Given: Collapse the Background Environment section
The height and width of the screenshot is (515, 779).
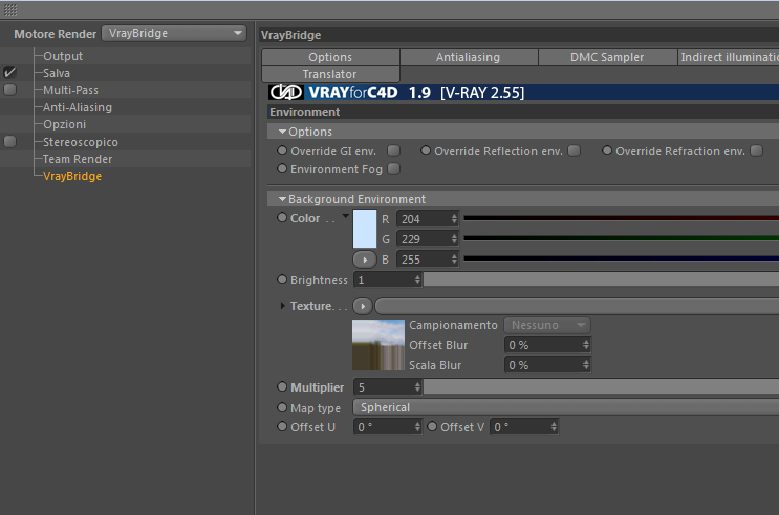Looking at the screenshot, I should (282, 199).
